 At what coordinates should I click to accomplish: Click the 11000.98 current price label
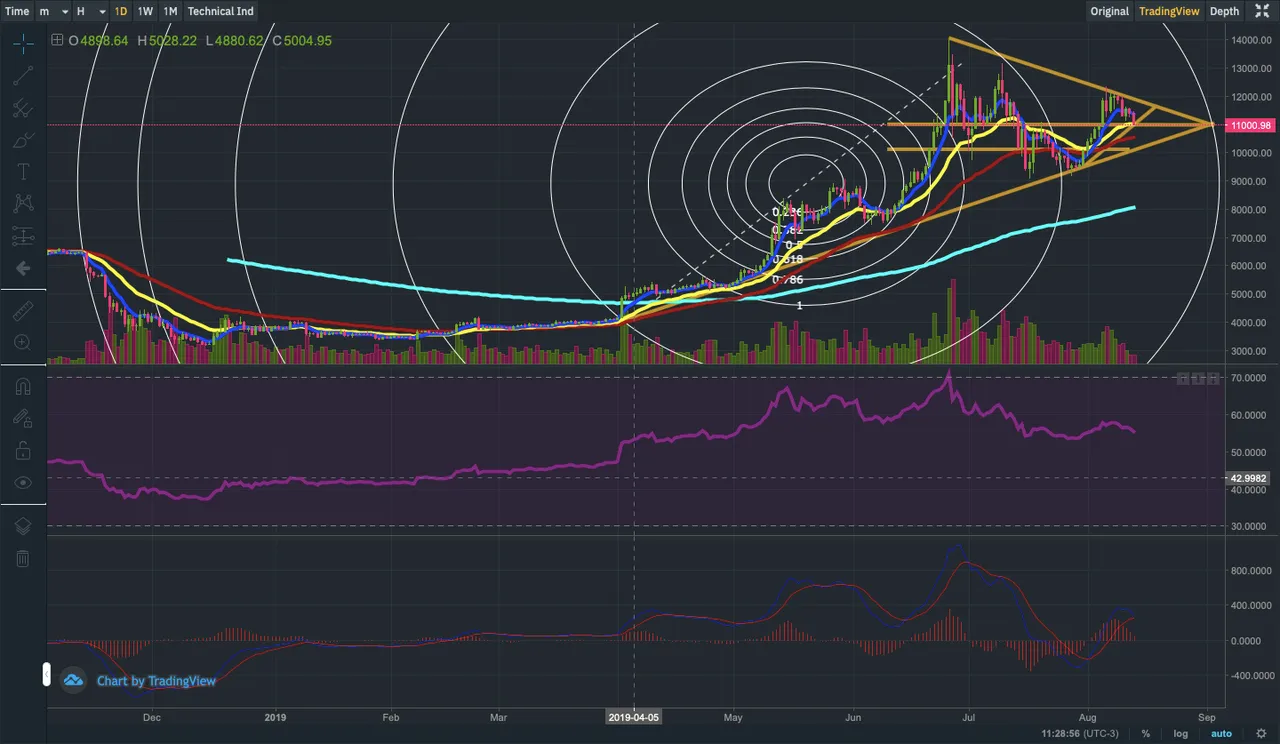coord(1252,125)
